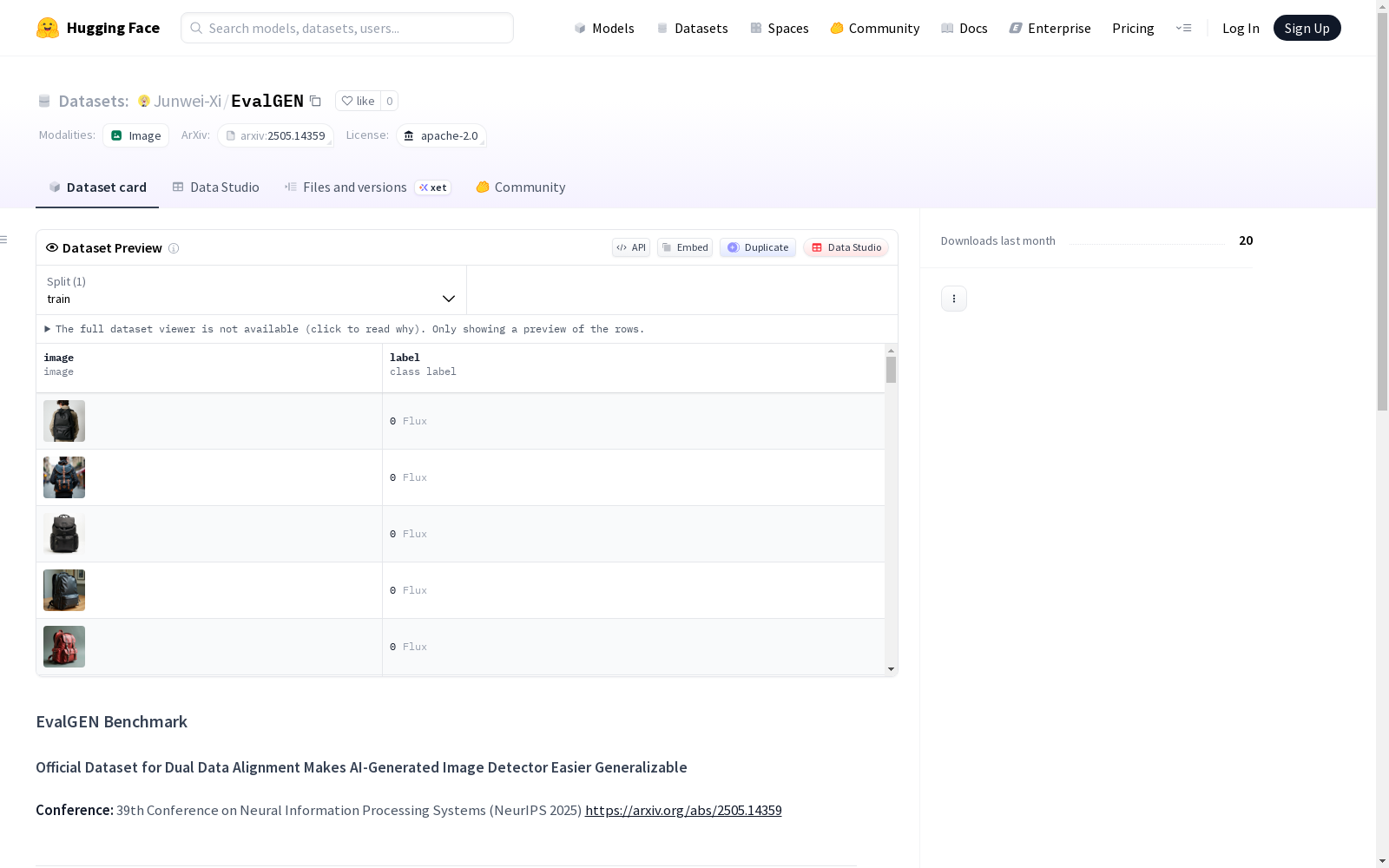Like the EvalGEN dataset
The height and width of the screenshot is (868, 1389).
358,101
